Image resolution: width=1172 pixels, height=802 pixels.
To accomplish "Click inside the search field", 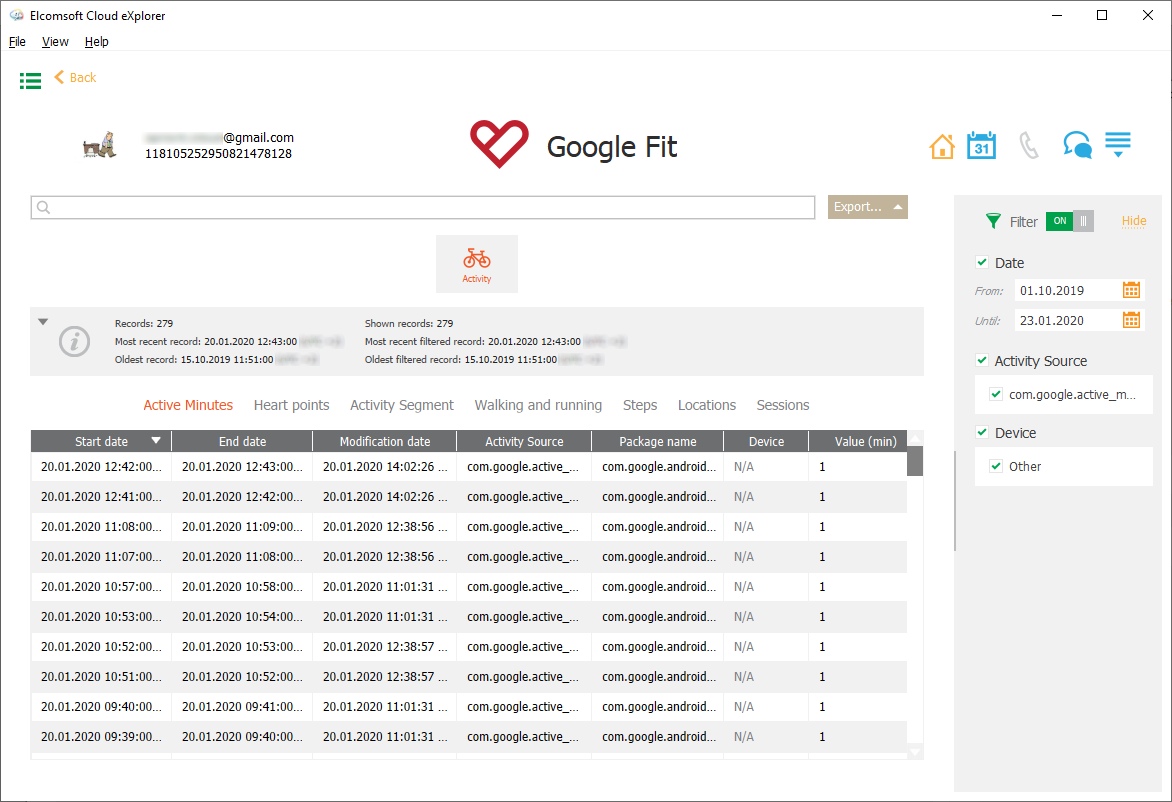I will pyautogui.click(x=420, y=207).
